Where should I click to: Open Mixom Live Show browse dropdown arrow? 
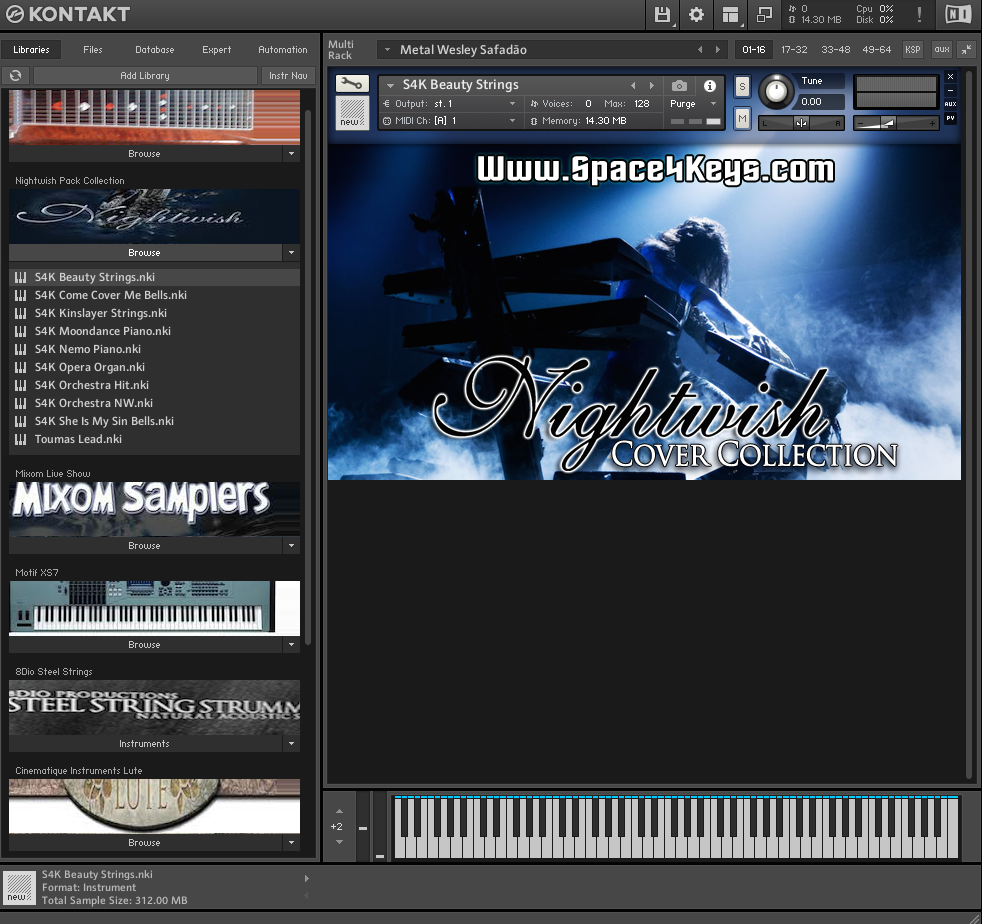(x=291, y=546)
